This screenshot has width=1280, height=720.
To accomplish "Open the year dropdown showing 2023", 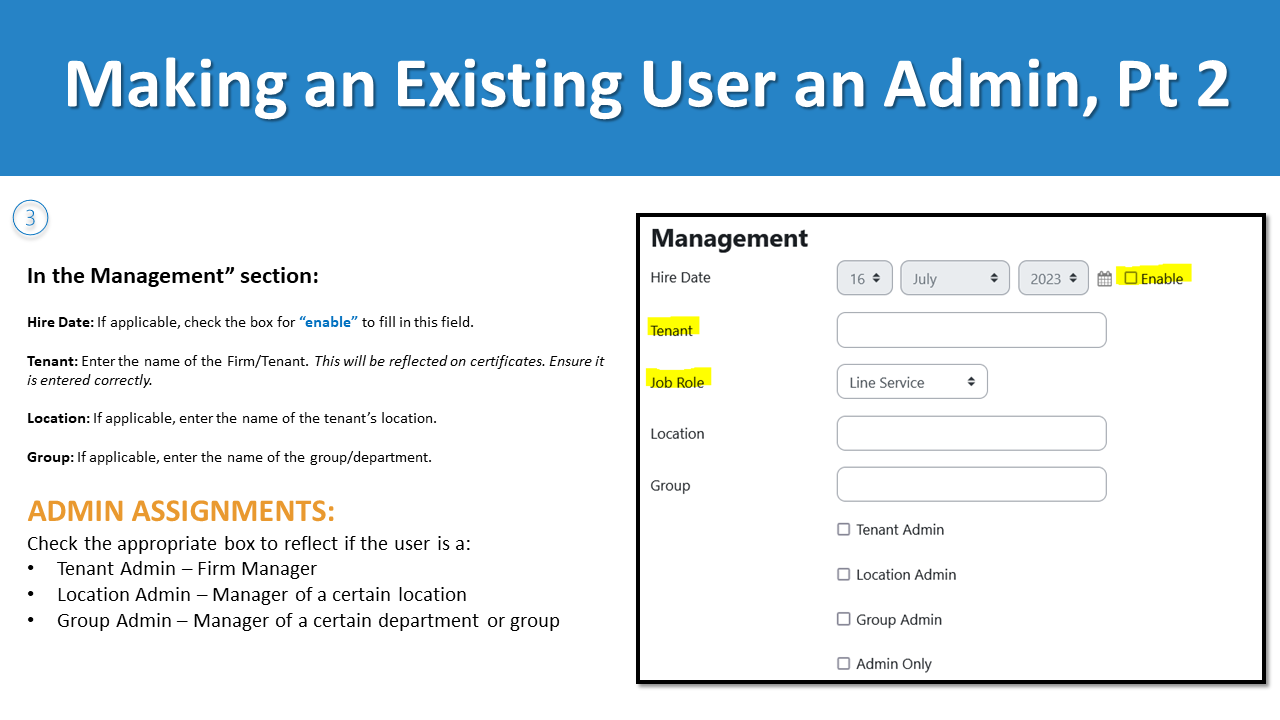I will (x=1053, y=278).
